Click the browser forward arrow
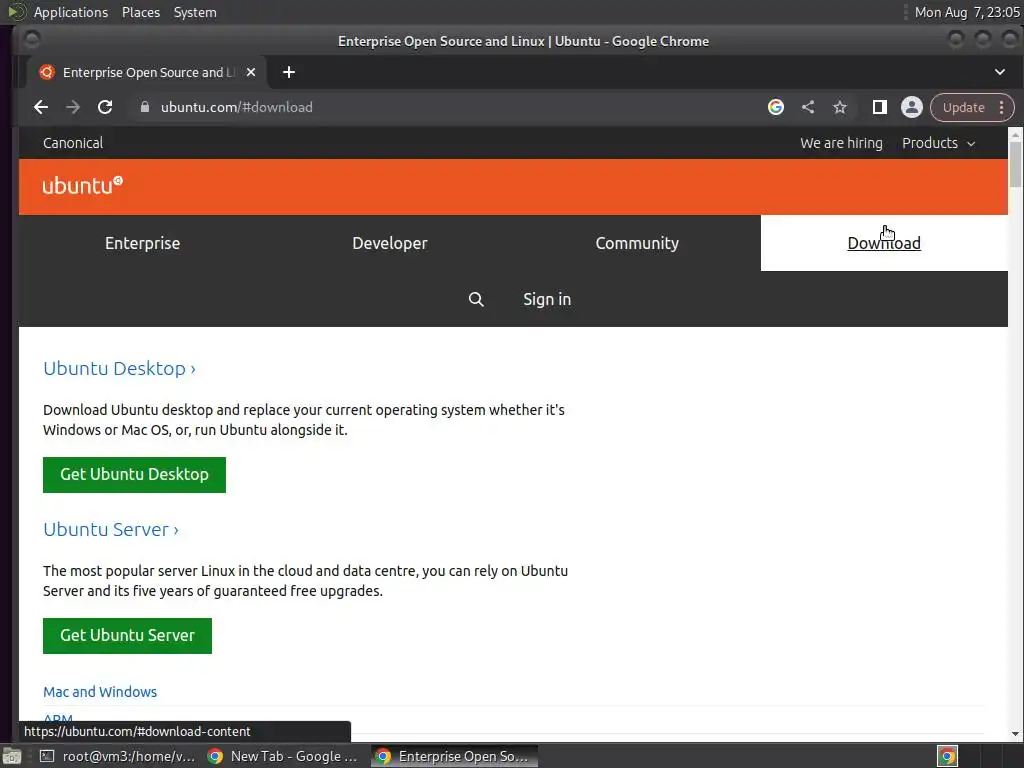The width and height of the screenshot is (1024, 768). tap(72, 107)
